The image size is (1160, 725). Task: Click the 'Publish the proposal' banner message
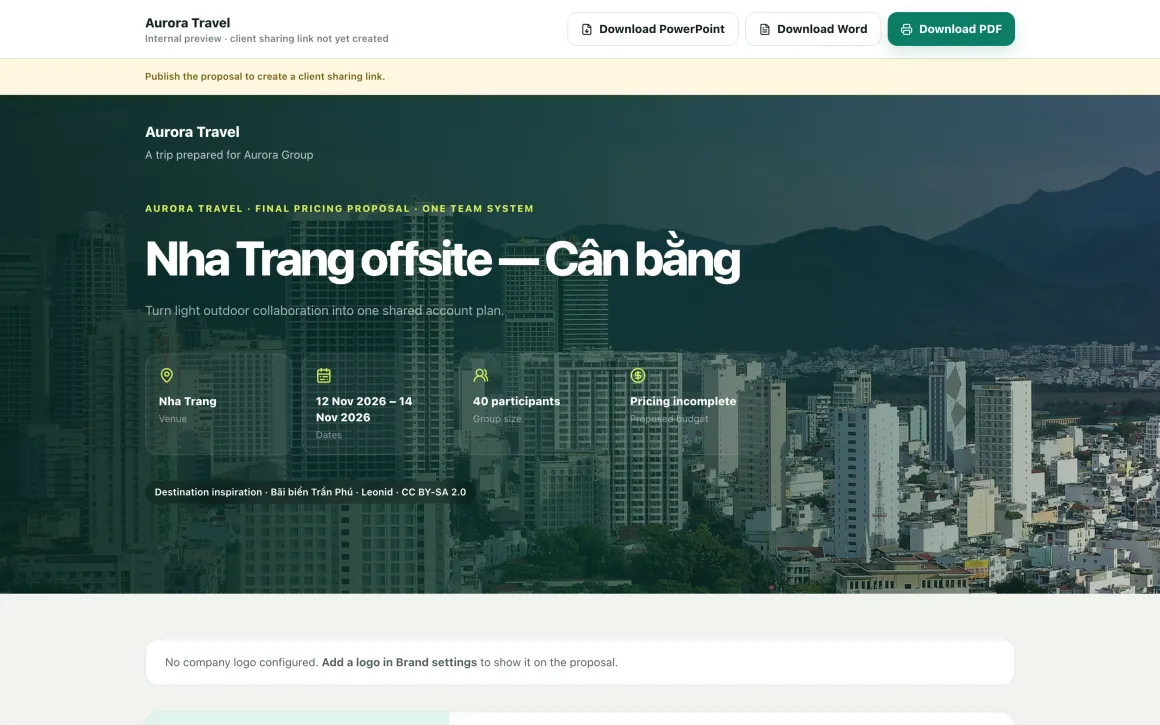pos(265,76)
